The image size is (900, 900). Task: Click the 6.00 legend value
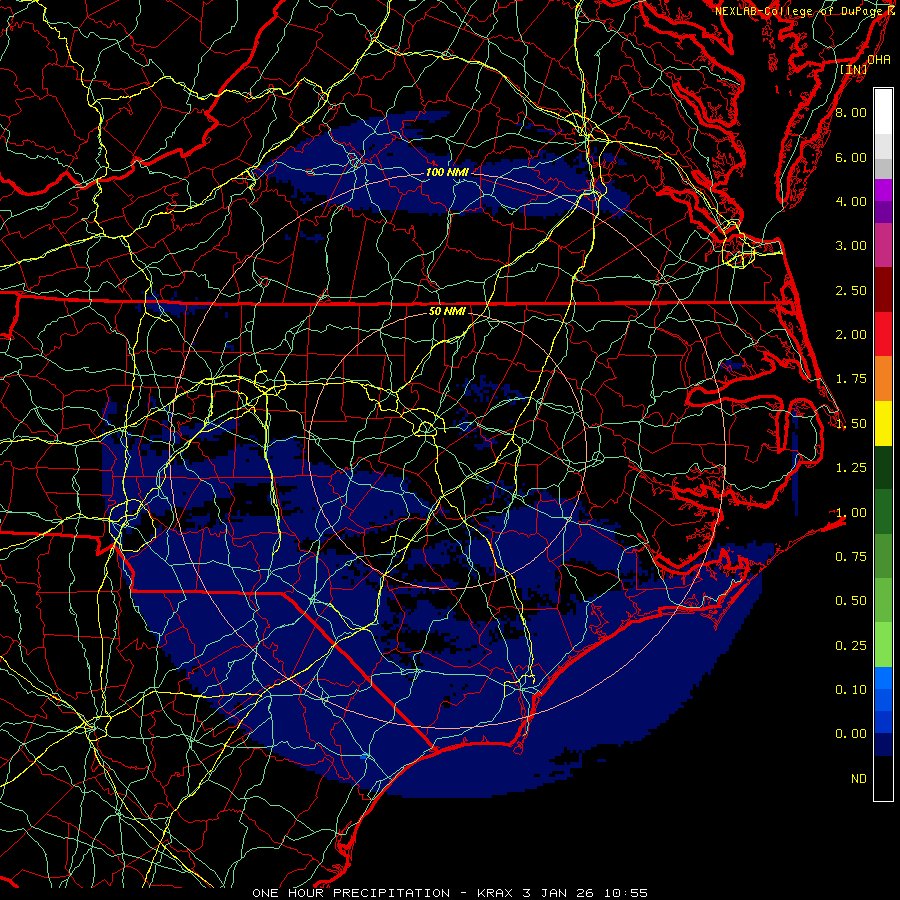pos(851,157)
